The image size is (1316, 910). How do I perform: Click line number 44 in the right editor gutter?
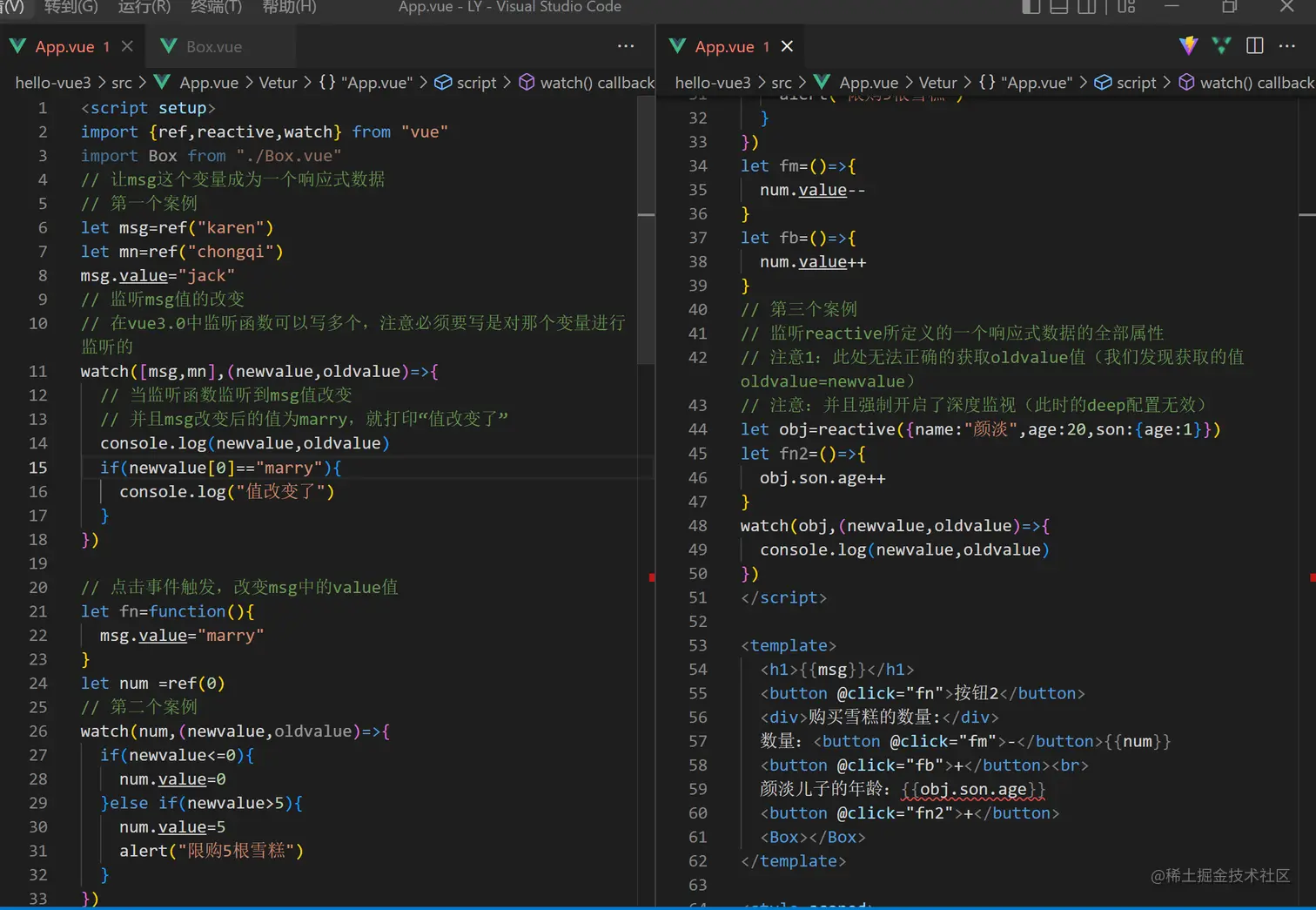(697, 429)
